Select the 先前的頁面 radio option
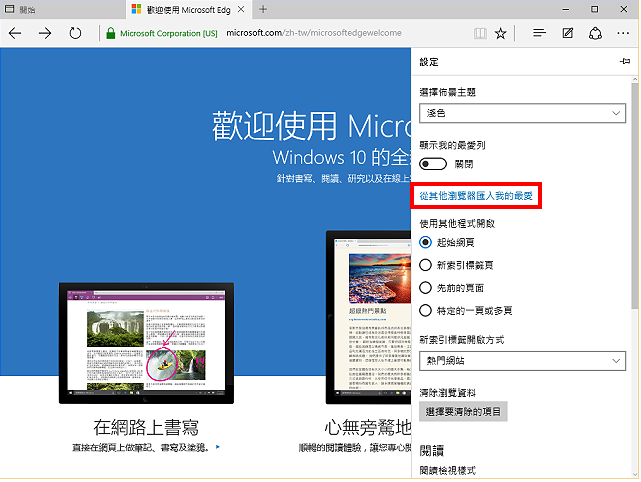Image resolution: width=641 pixels, height=482 pixels. 425,288
